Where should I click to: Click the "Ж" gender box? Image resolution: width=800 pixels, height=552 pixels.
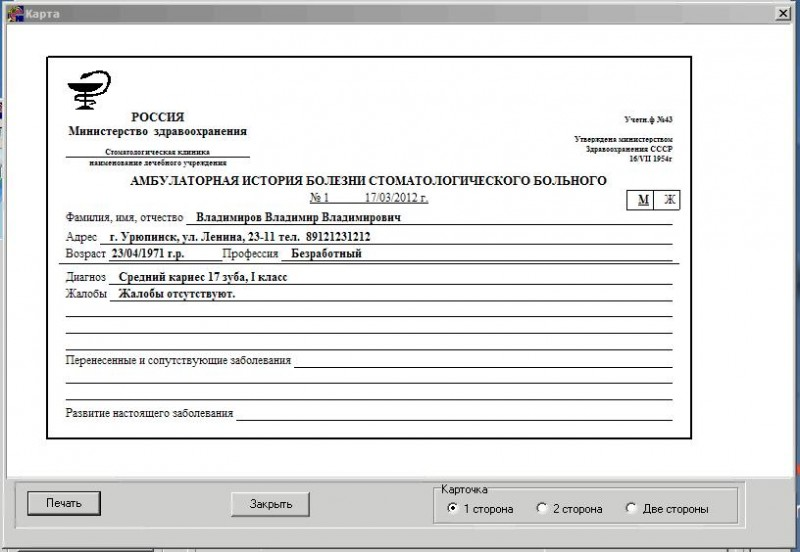[669, 200]
